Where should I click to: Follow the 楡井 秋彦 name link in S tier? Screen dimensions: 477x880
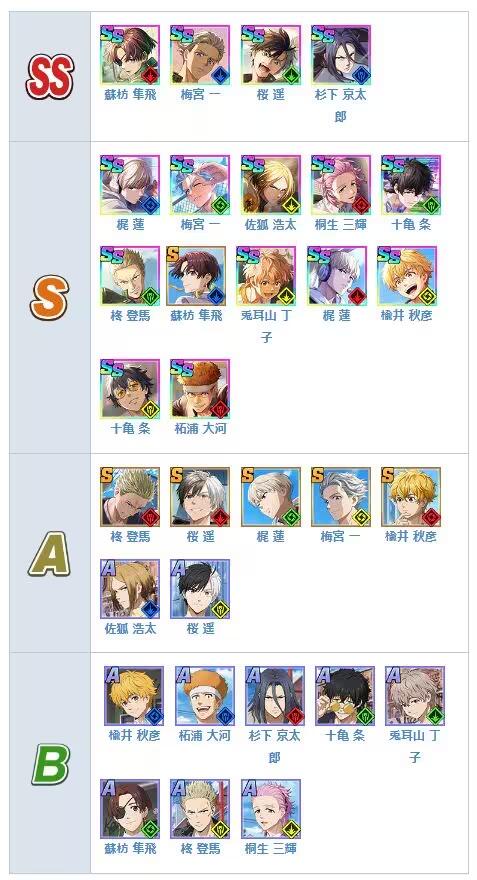(406, 315)
